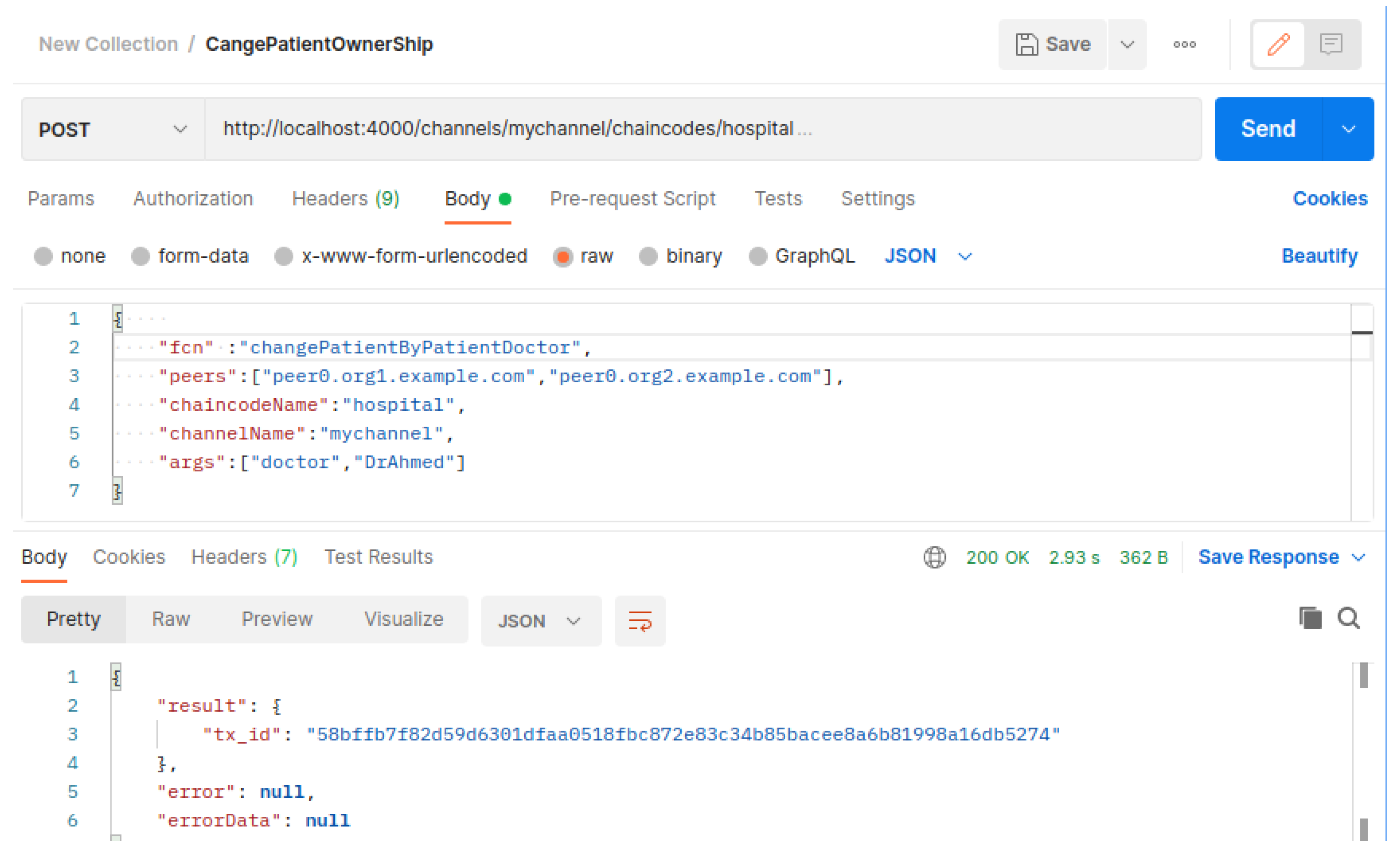Expand the Send button dropdown arrow

coord(1347,129)
